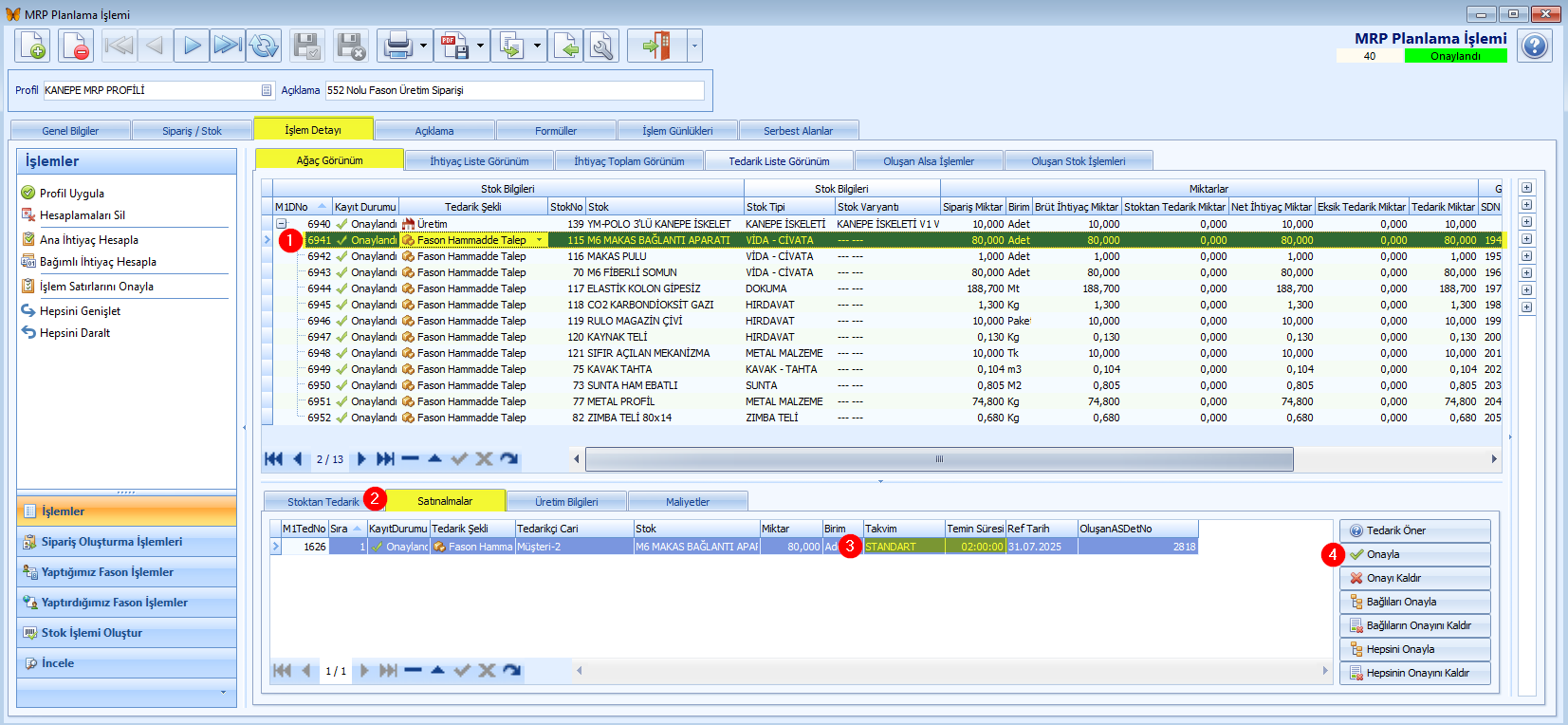Click undo arrow in Satınalmalar grid navigator
The image size is (1568, 725).
click(x=512, y=671)
